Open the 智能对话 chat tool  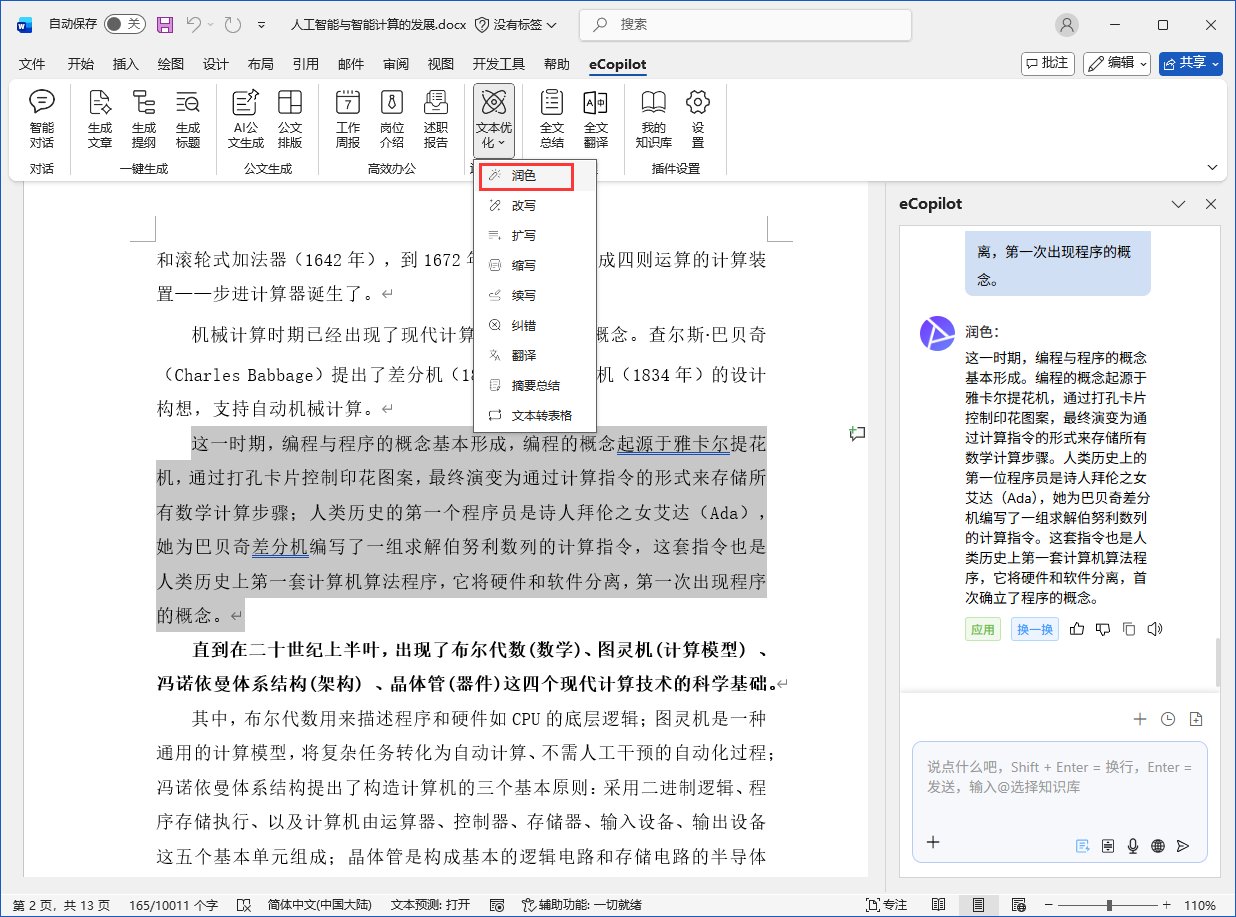point(41,119)
